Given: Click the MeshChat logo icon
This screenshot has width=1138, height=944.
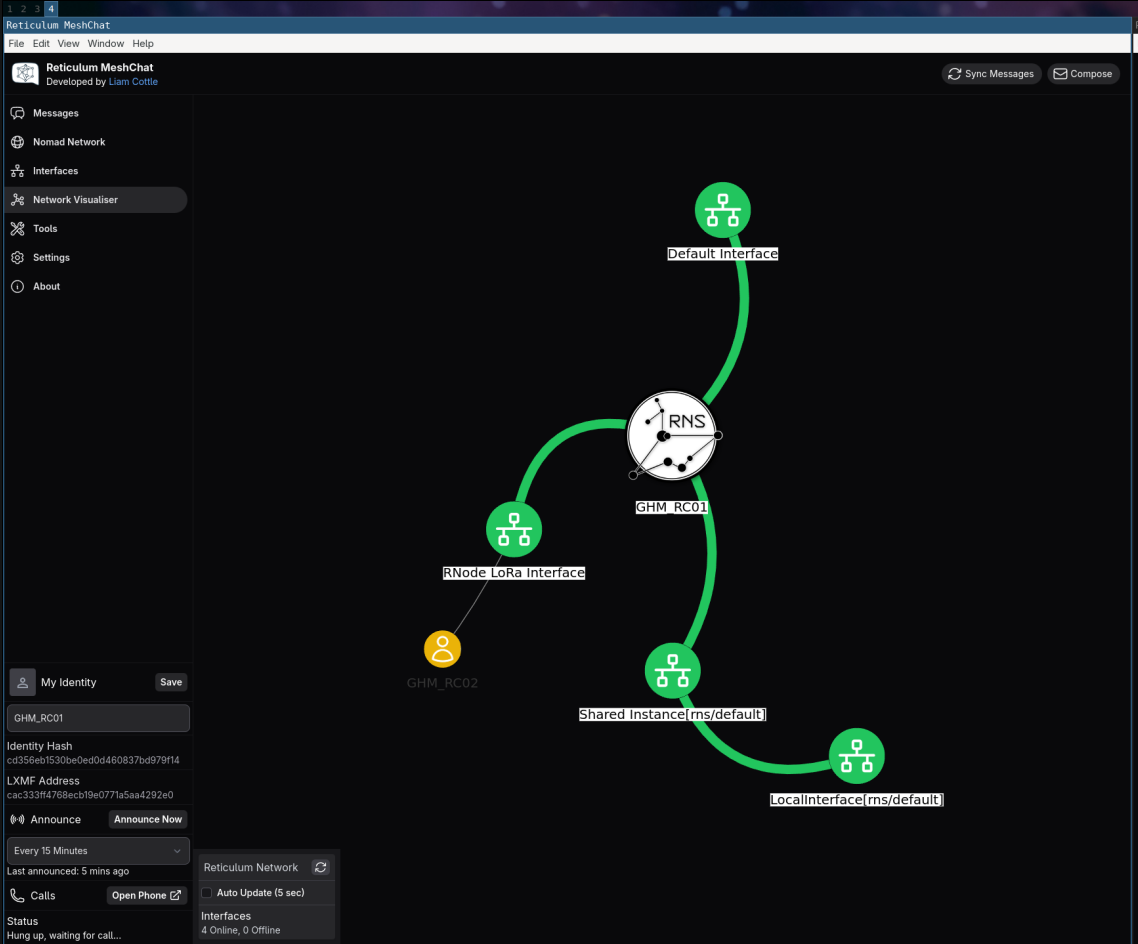Looking at the screenshot, I should point(25,74).
